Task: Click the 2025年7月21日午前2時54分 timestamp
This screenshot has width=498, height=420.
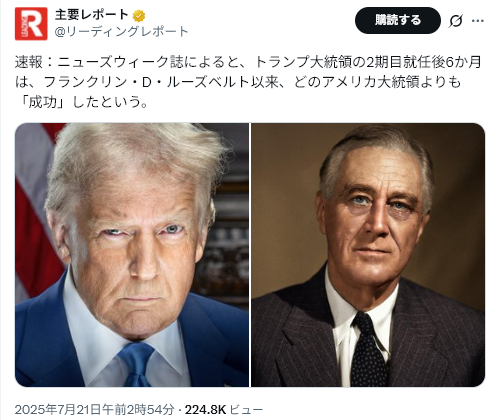Action: pyautogui.click(x=94, y=409)
